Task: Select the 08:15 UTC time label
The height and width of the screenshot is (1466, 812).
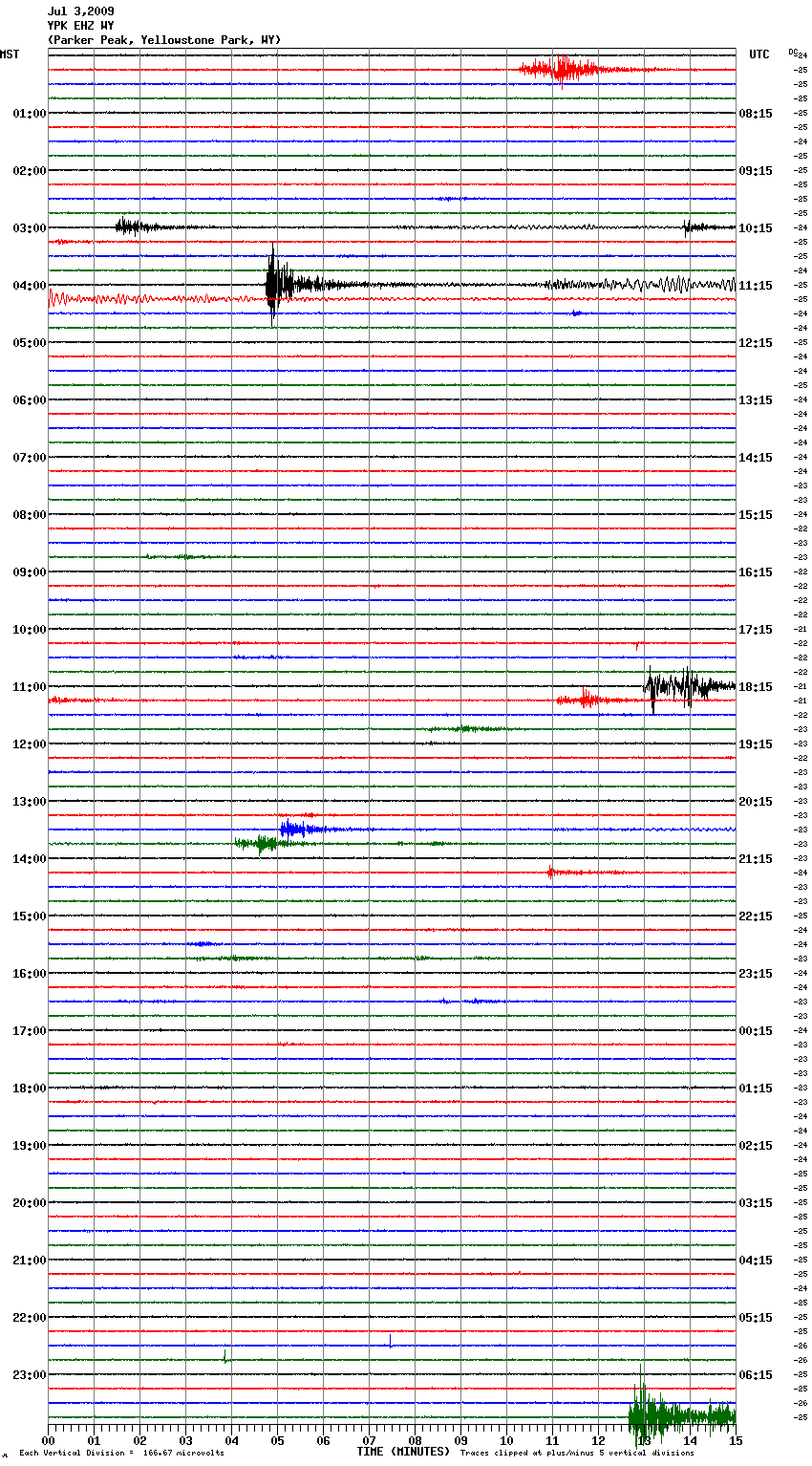Action: tap(756, 113)
